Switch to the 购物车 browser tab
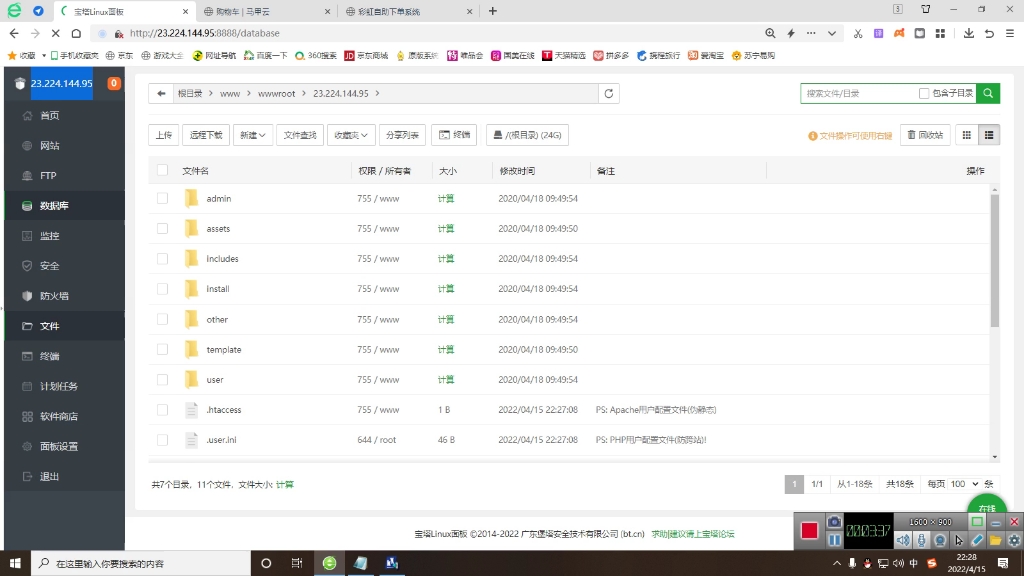1024x576 pixels. [x=266, y=11]
